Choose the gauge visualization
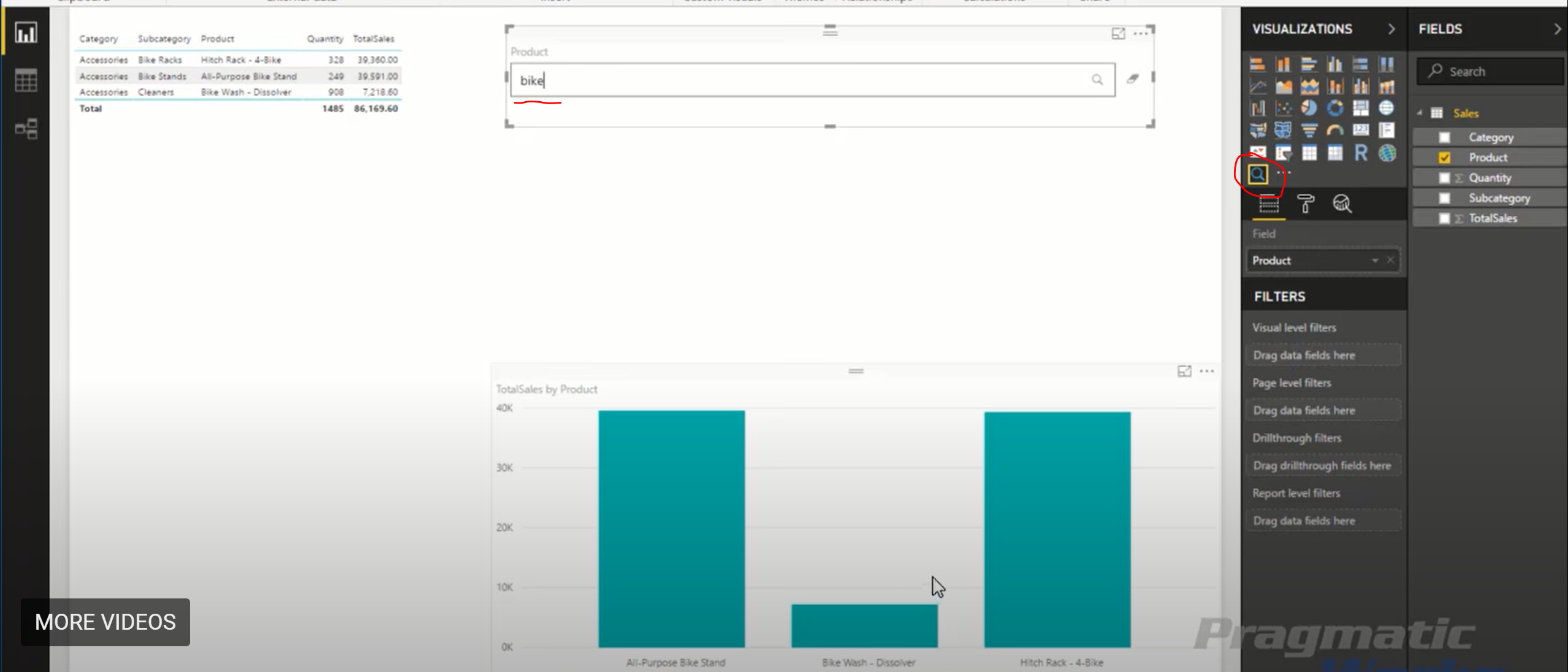The height and width of the screenshot is (672, 1568). click(1334, 131)
